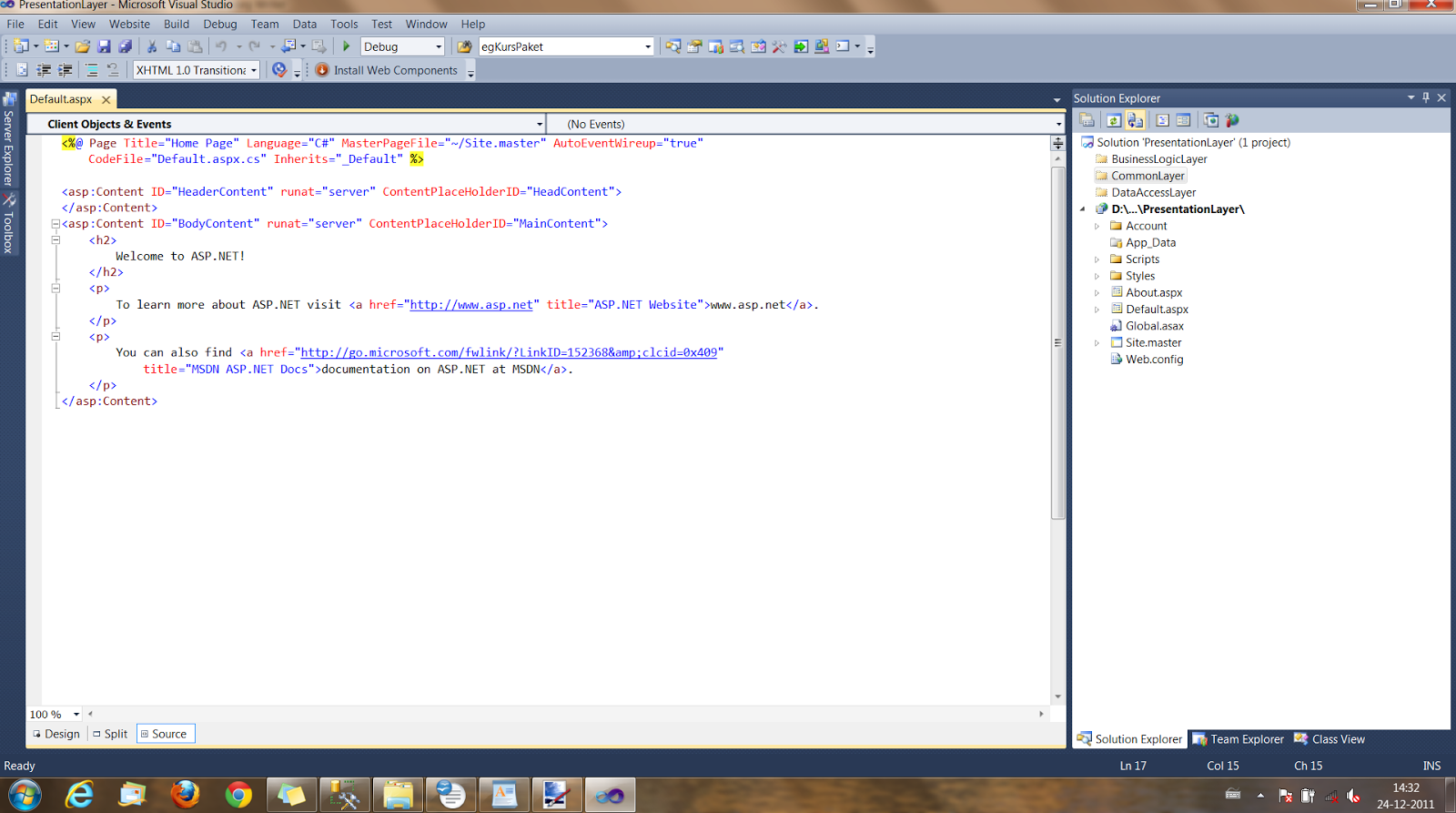
Task: Switch editor to Design view
Action: pos(56,734)
